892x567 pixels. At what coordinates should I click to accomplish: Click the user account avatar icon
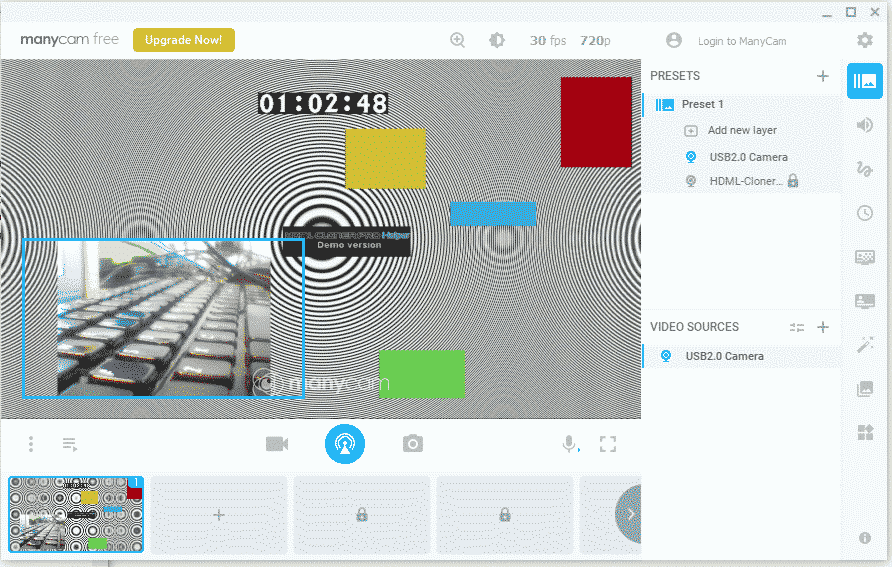674,40
